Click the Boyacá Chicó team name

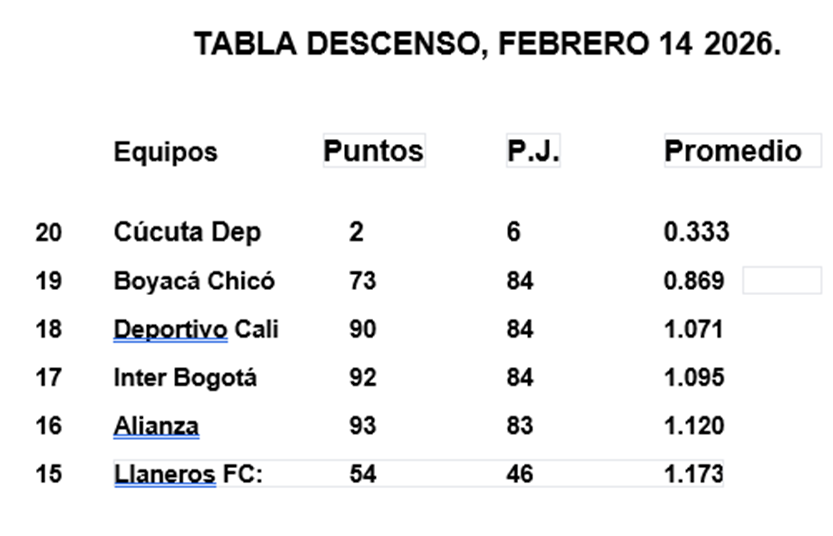point(194,281)
